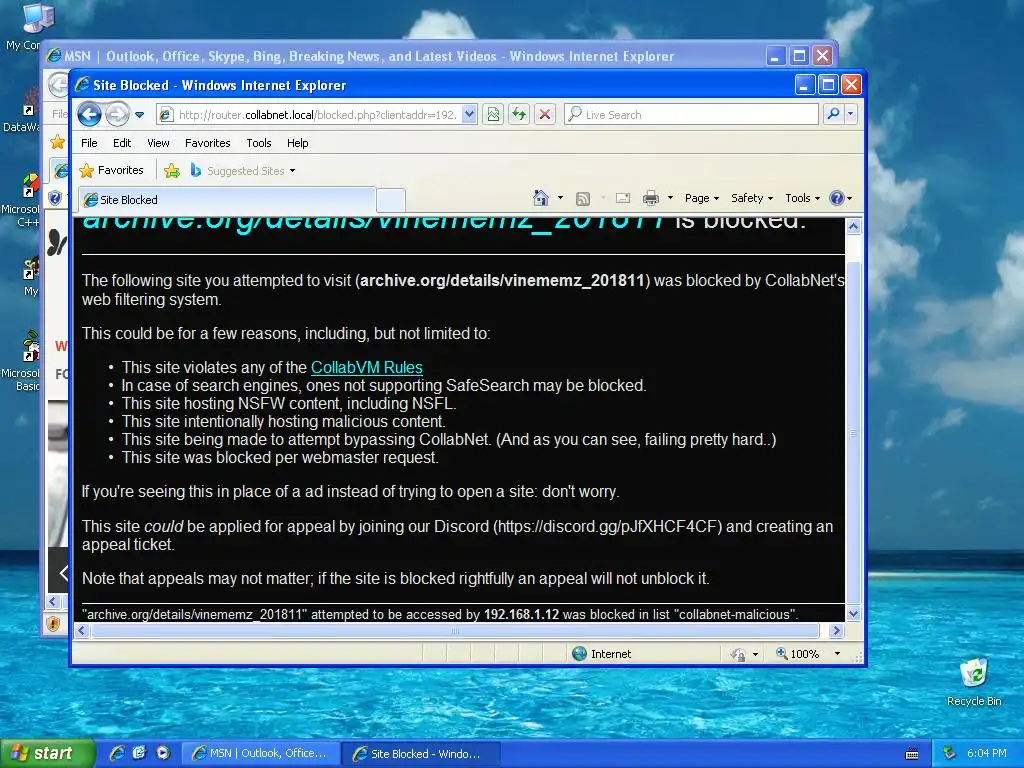Follow the CollabVM Rules link
1024x768 pixels.
tap(366, 367)
